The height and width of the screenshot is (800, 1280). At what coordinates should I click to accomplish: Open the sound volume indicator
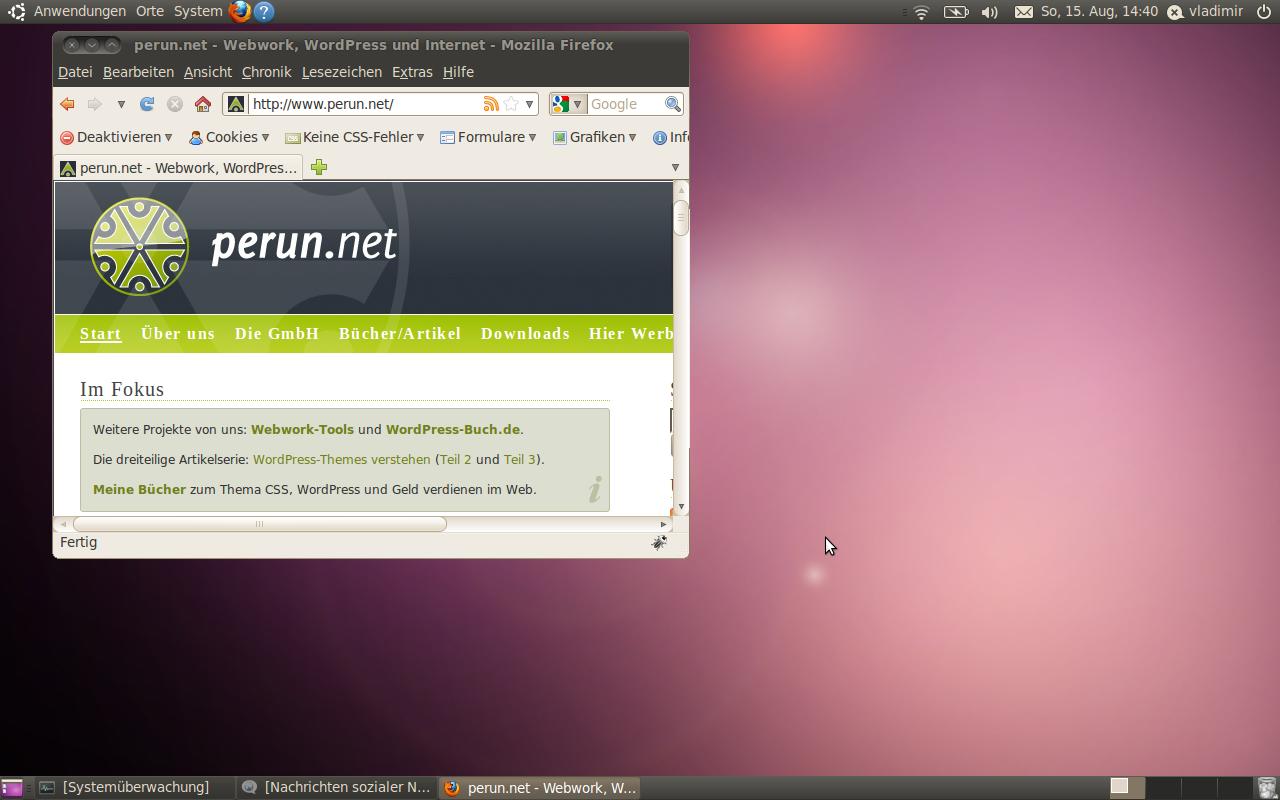point(990,12)
